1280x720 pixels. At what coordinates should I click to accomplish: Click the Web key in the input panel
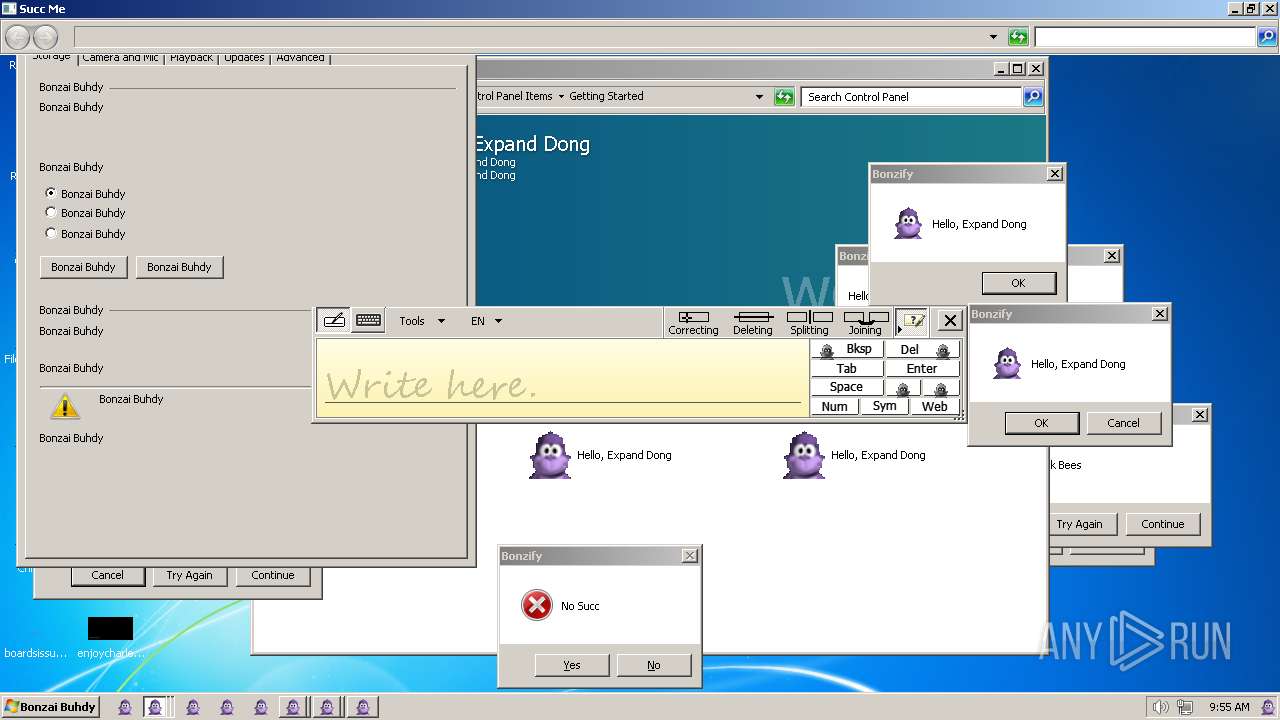[x=935, y=407]
